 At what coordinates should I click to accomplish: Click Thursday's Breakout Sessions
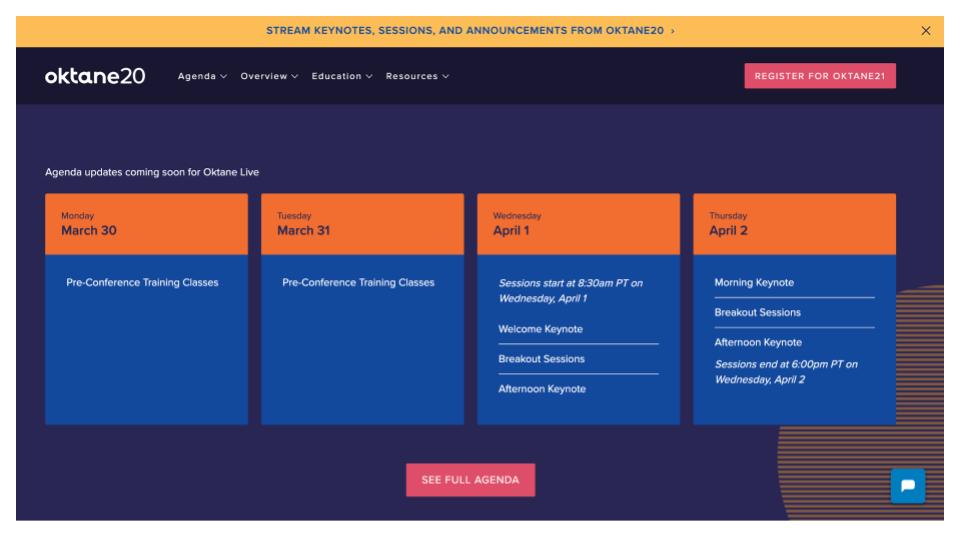pyautogui.click(x=757, y=312)
